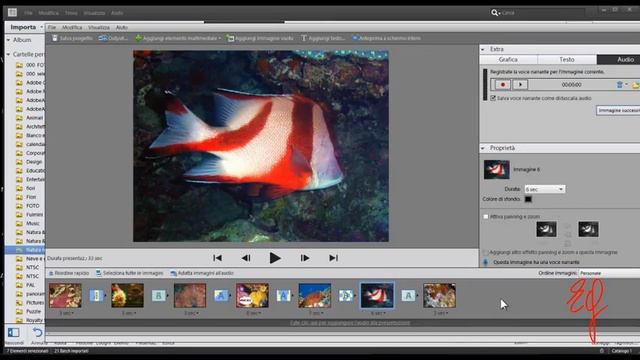Image resolution: width=640 pixels, height=360 pixels.
Task: Click the red record narration button
Action: [x=503, y=84]
